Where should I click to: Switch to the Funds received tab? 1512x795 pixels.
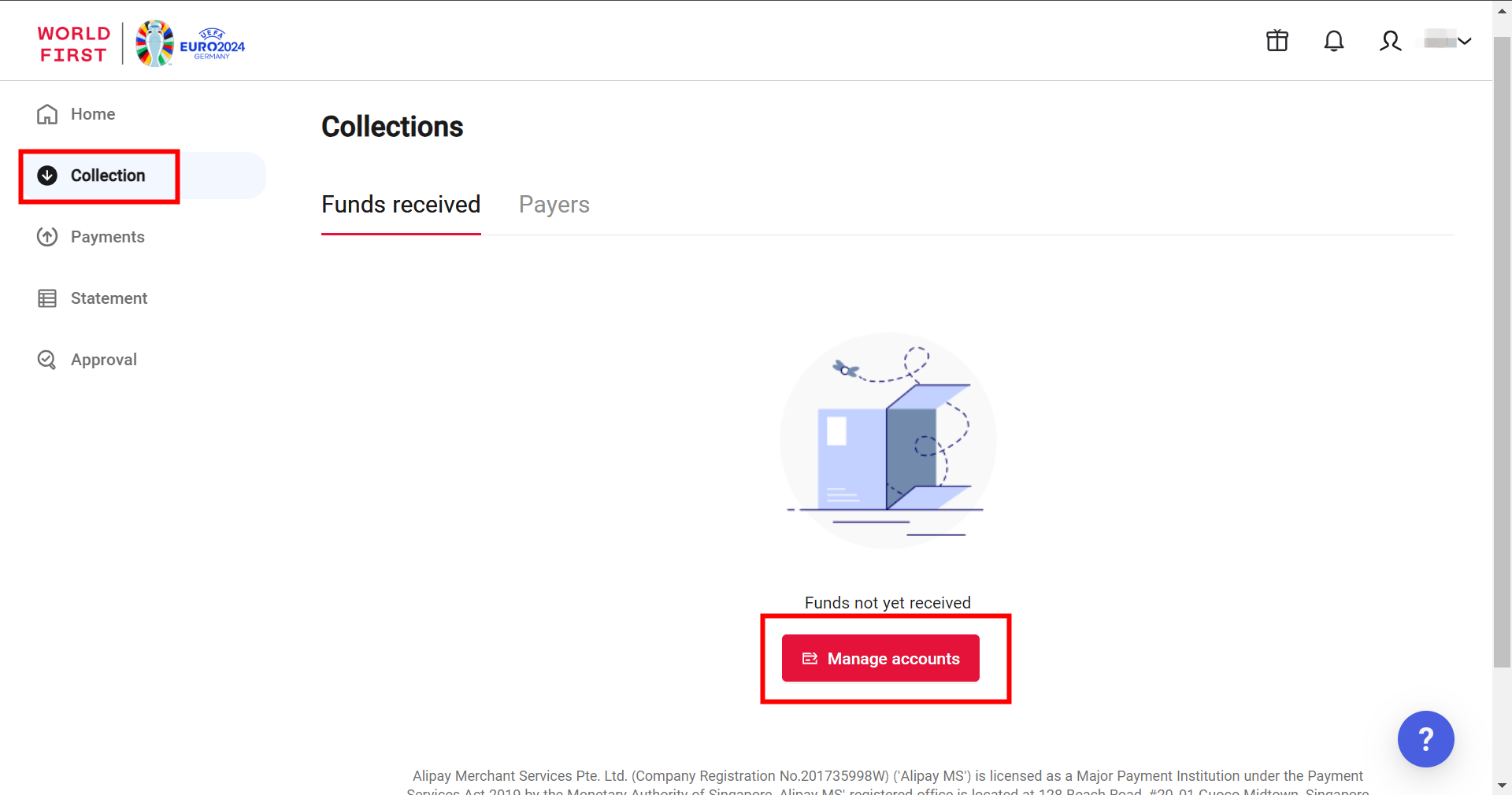(401, 205)
